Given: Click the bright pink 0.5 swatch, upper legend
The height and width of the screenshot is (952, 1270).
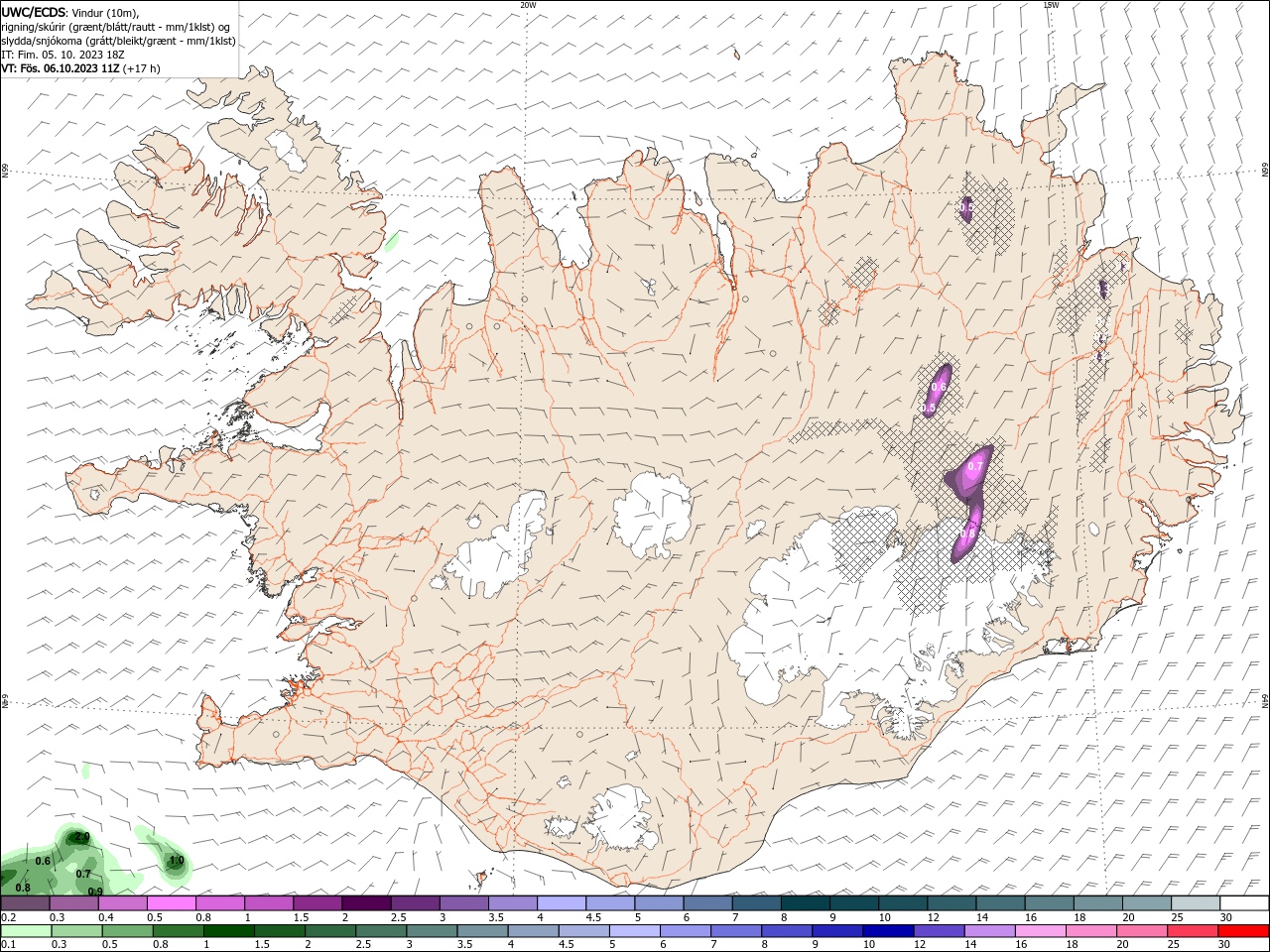Looking at the screenshot, I should (171, 903).
